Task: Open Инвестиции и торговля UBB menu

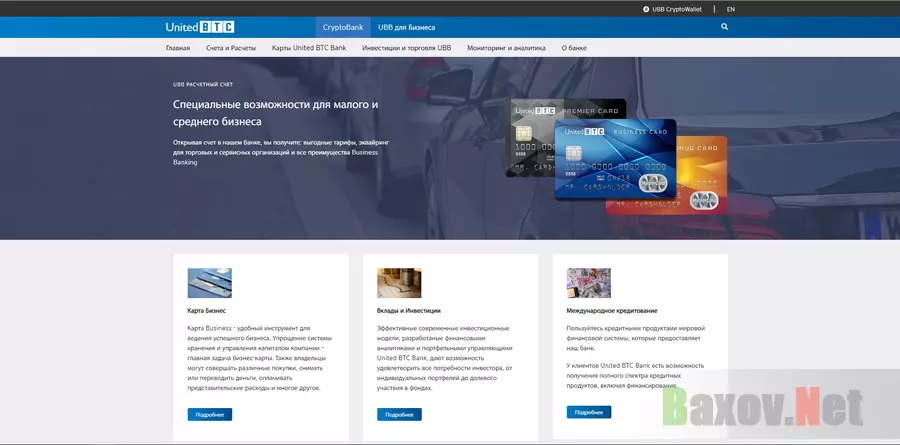Action: (406, 48)
